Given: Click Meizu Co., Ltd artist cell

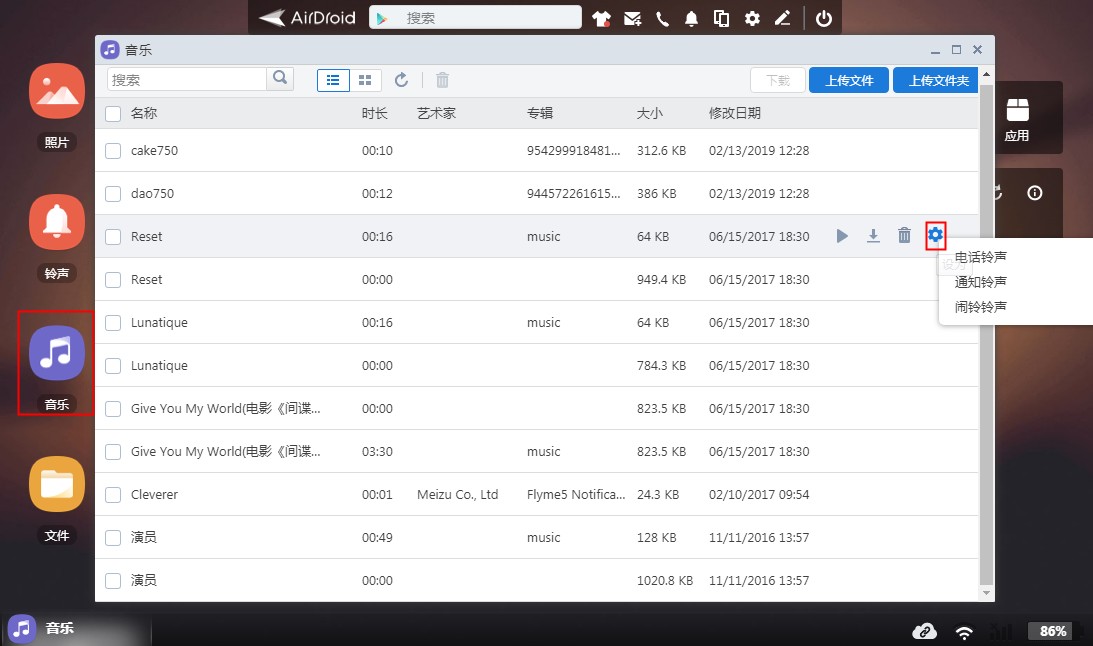Looking at the screenshot, I should 457,495.
